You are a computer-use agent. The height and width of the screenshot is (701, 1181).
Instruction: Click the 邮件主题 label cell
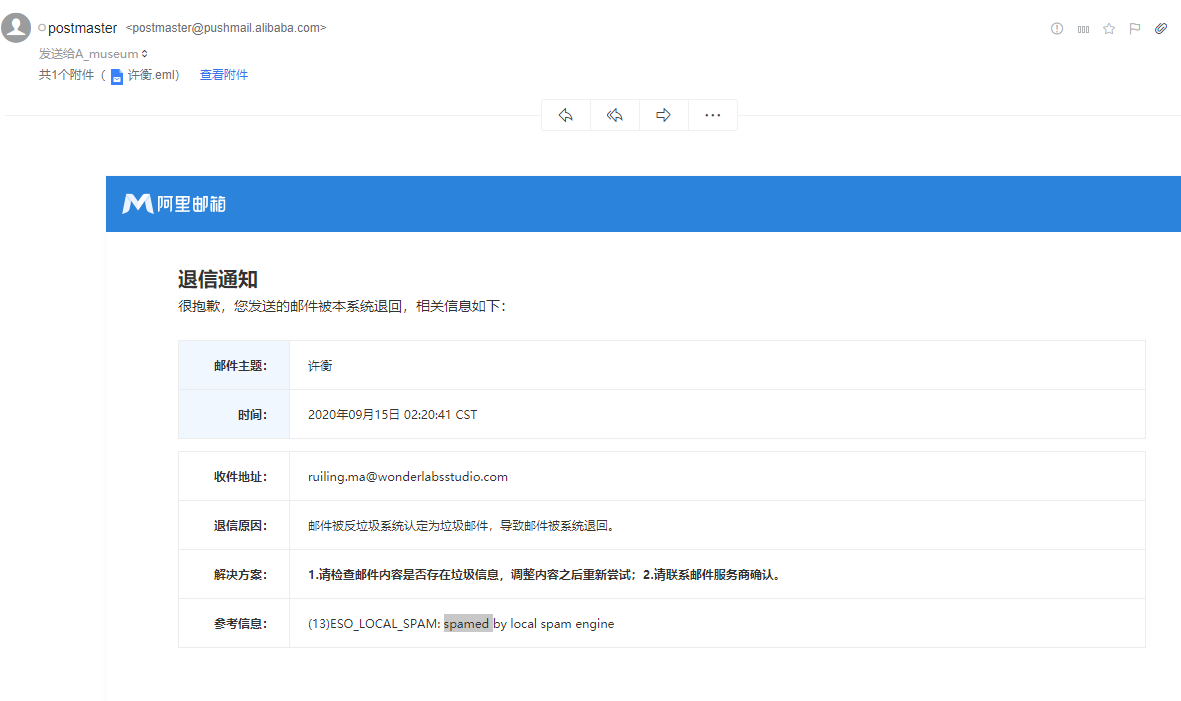pos(234,365)
